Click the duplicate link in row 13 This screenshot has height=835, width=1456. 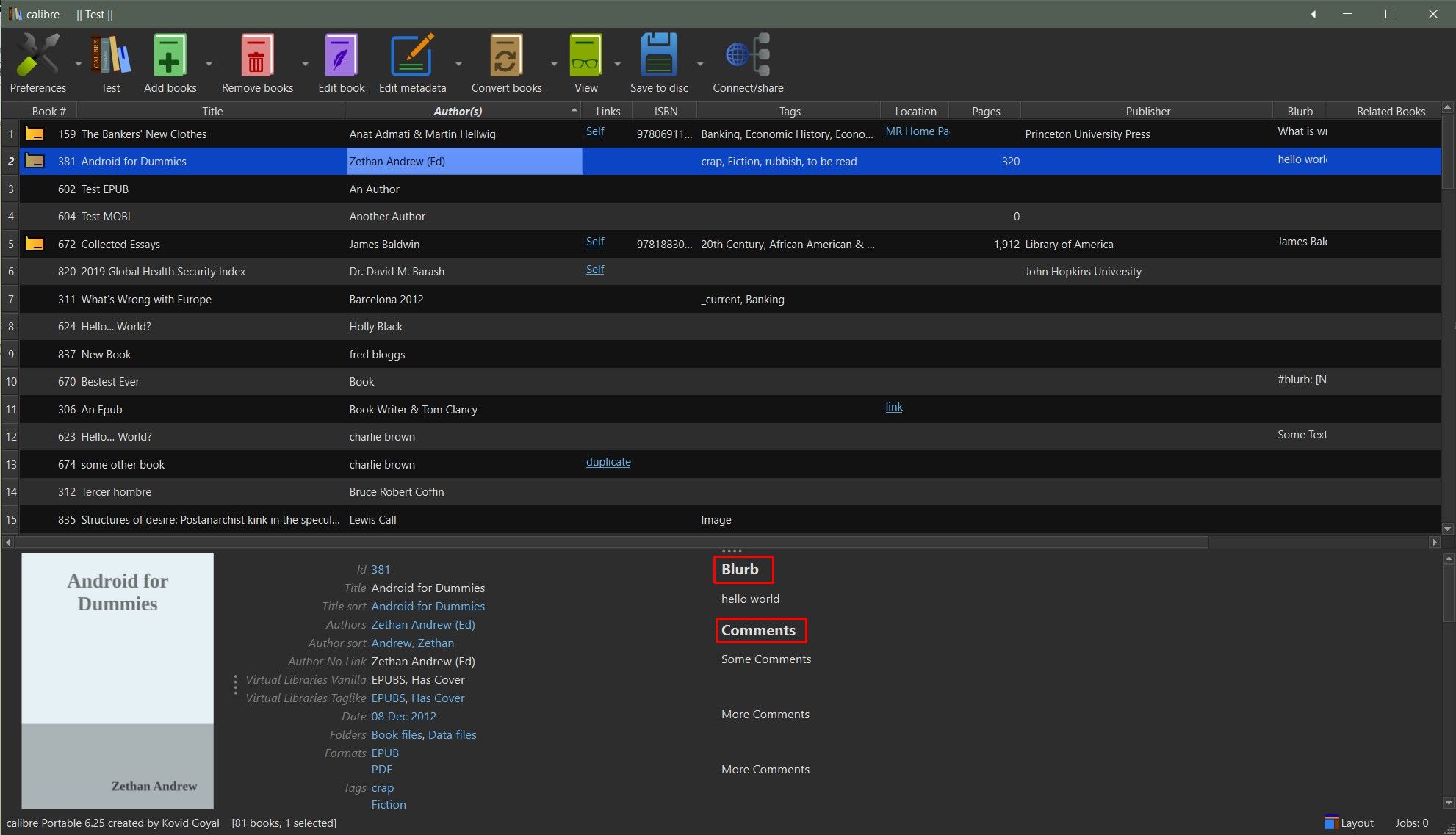click(x=608, y=462)
